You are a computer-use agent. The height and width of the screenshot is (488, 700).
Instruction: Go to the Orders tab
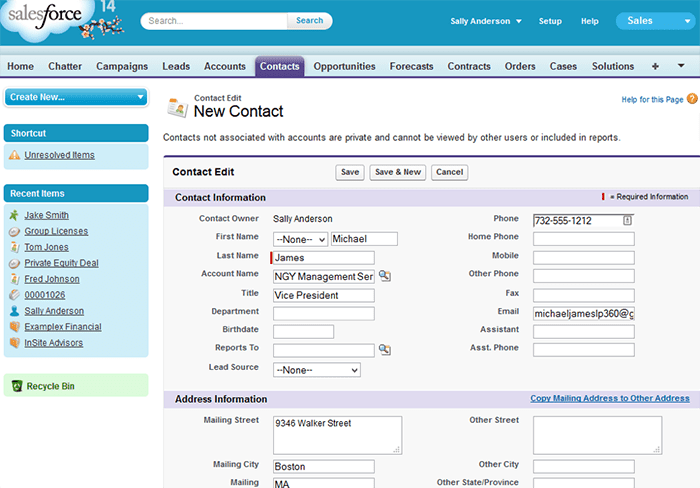(x=520, y=66)
